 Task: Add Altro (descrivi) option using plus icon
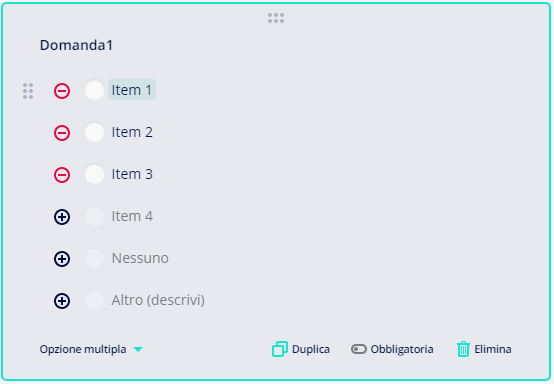(x=62, y=301)
